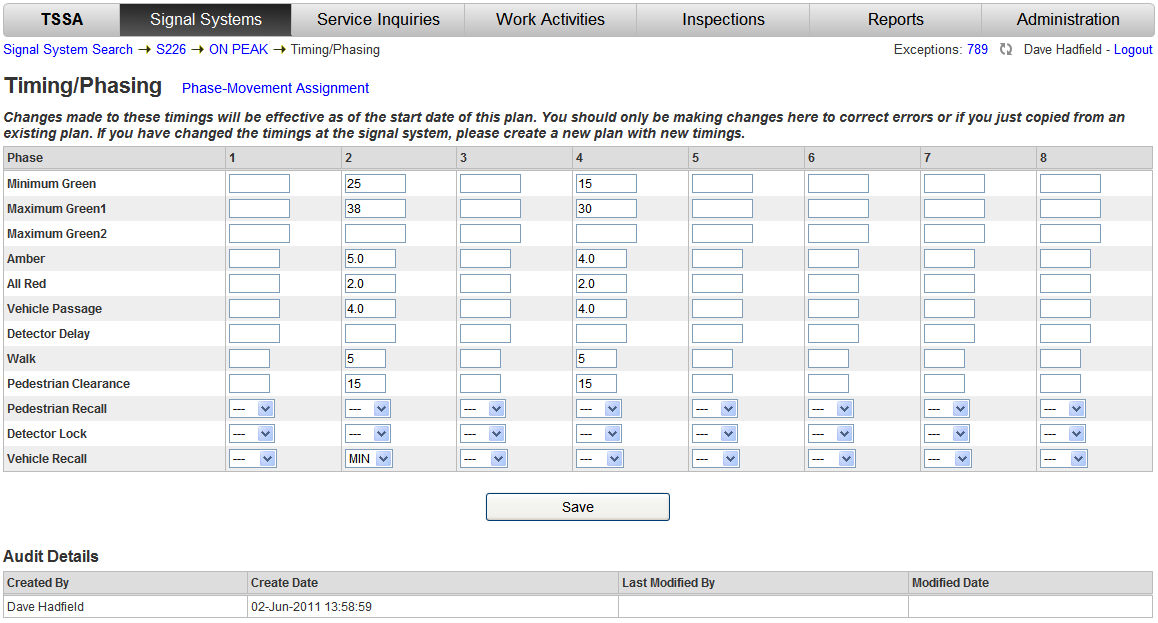
Task: Save the timing changes
Action: [578, 507]
